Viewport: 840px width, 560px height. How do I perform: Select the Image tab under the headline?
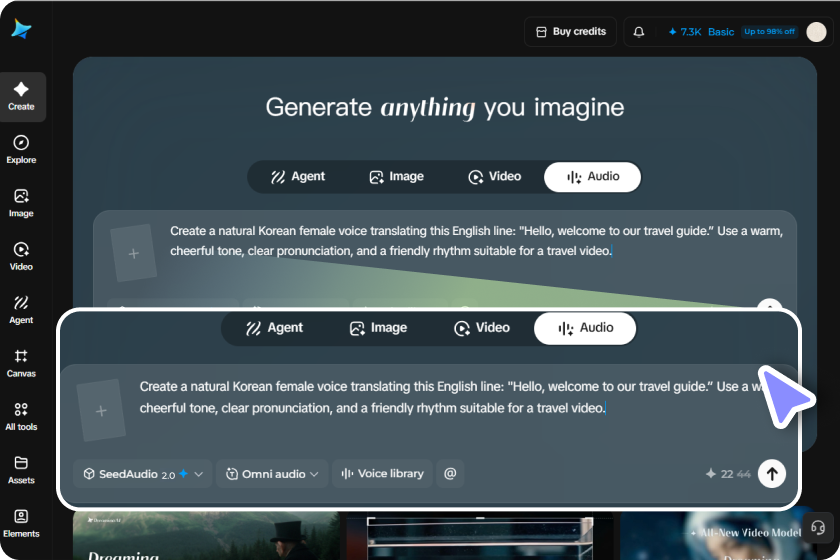[396, 177]
